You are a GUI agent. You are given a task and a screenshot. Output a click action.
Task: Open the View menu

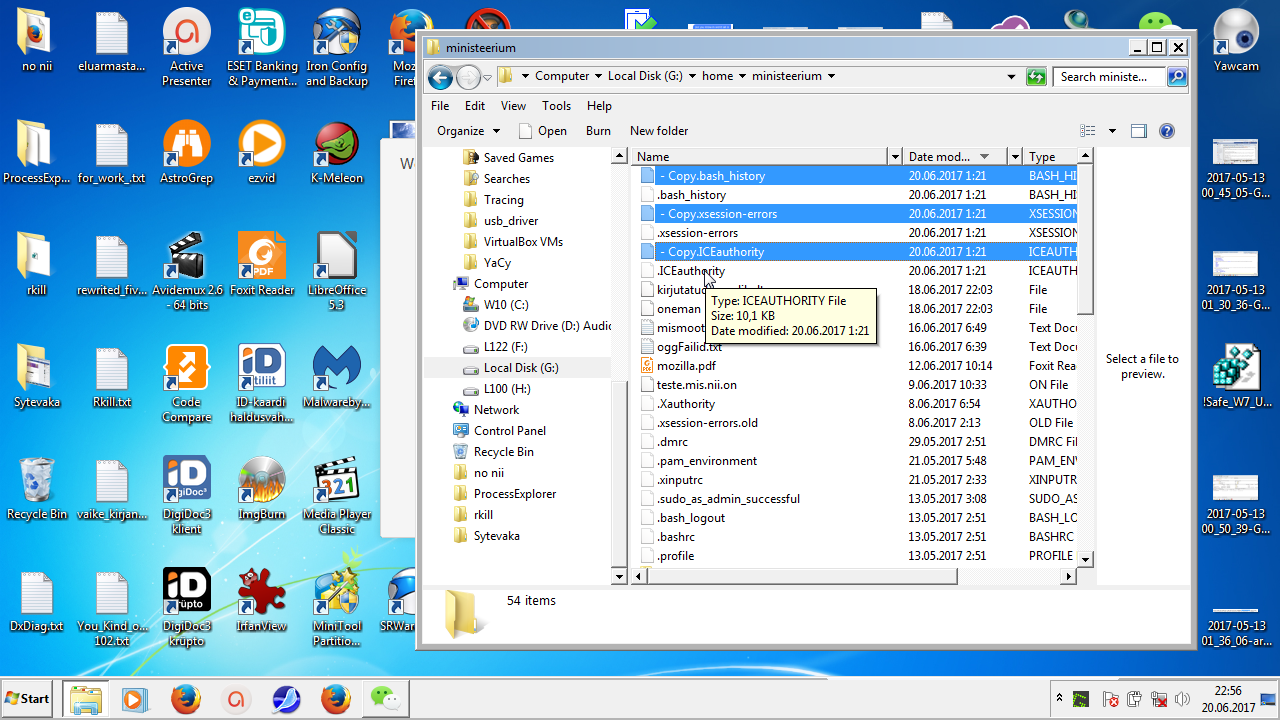[x=513, y=106]
